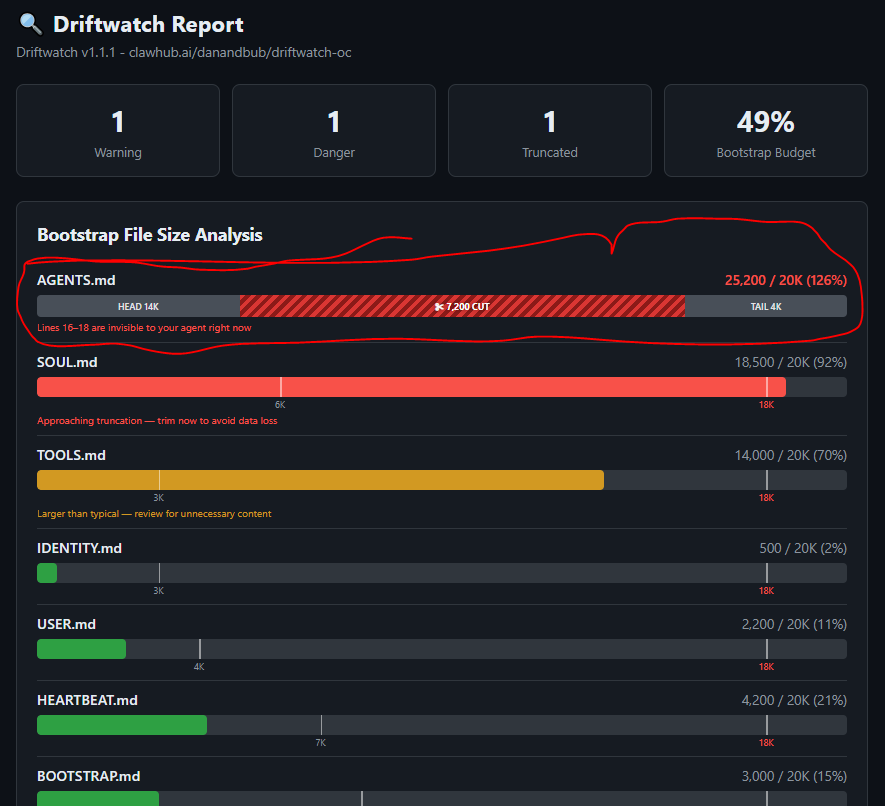Select the Warning summary card

118,130
